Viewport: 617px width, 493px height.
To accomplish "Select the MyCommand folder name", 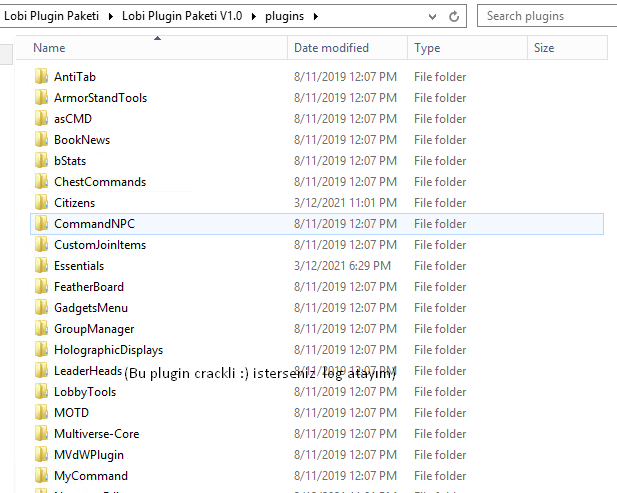I will click(91, 476).
